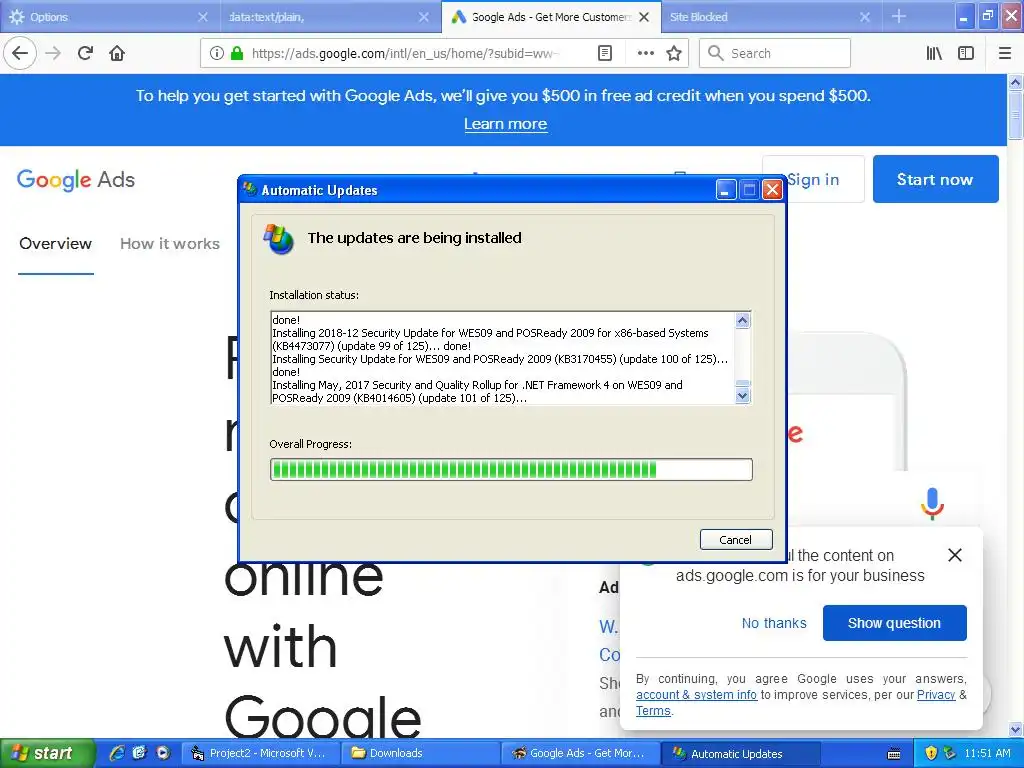The height and width of the screenshot is (768, 1024).
Task: Switch to the Site Blocked tab
Action: pos(772,17)
